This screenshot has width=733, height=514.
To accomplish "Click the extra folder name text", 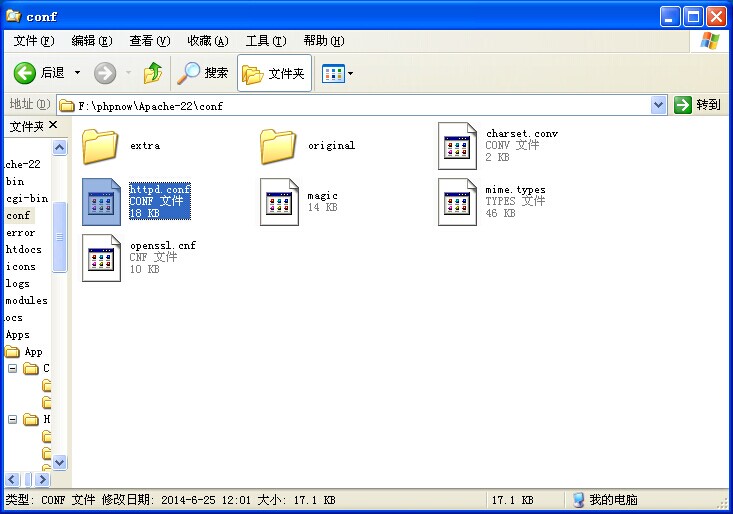I will (145, 146).
